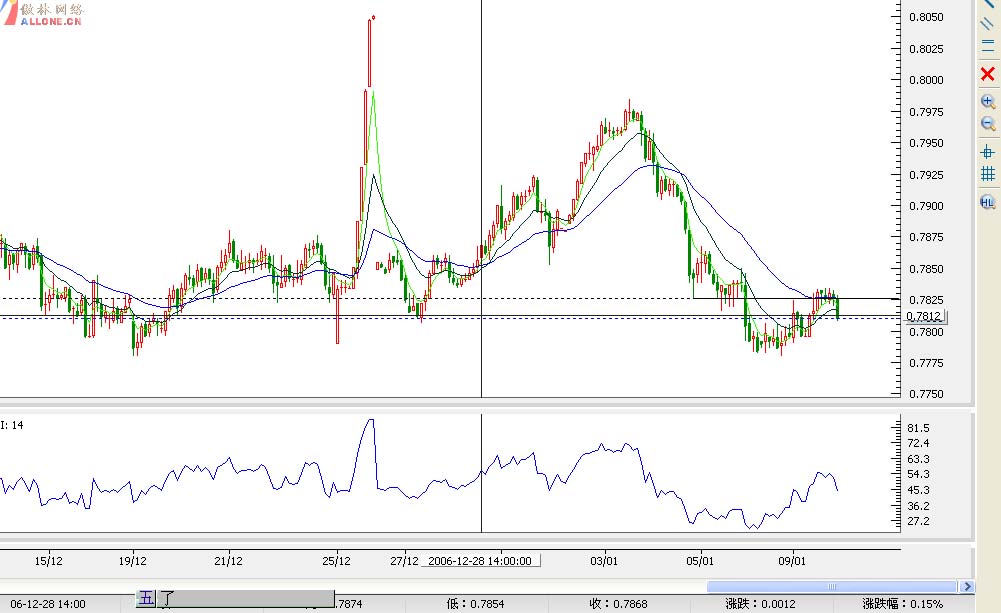Click the 0.8000 price axis label
Image resolution: width=1001 pixels, height=613 pixels.
click(x=926, y=80)
